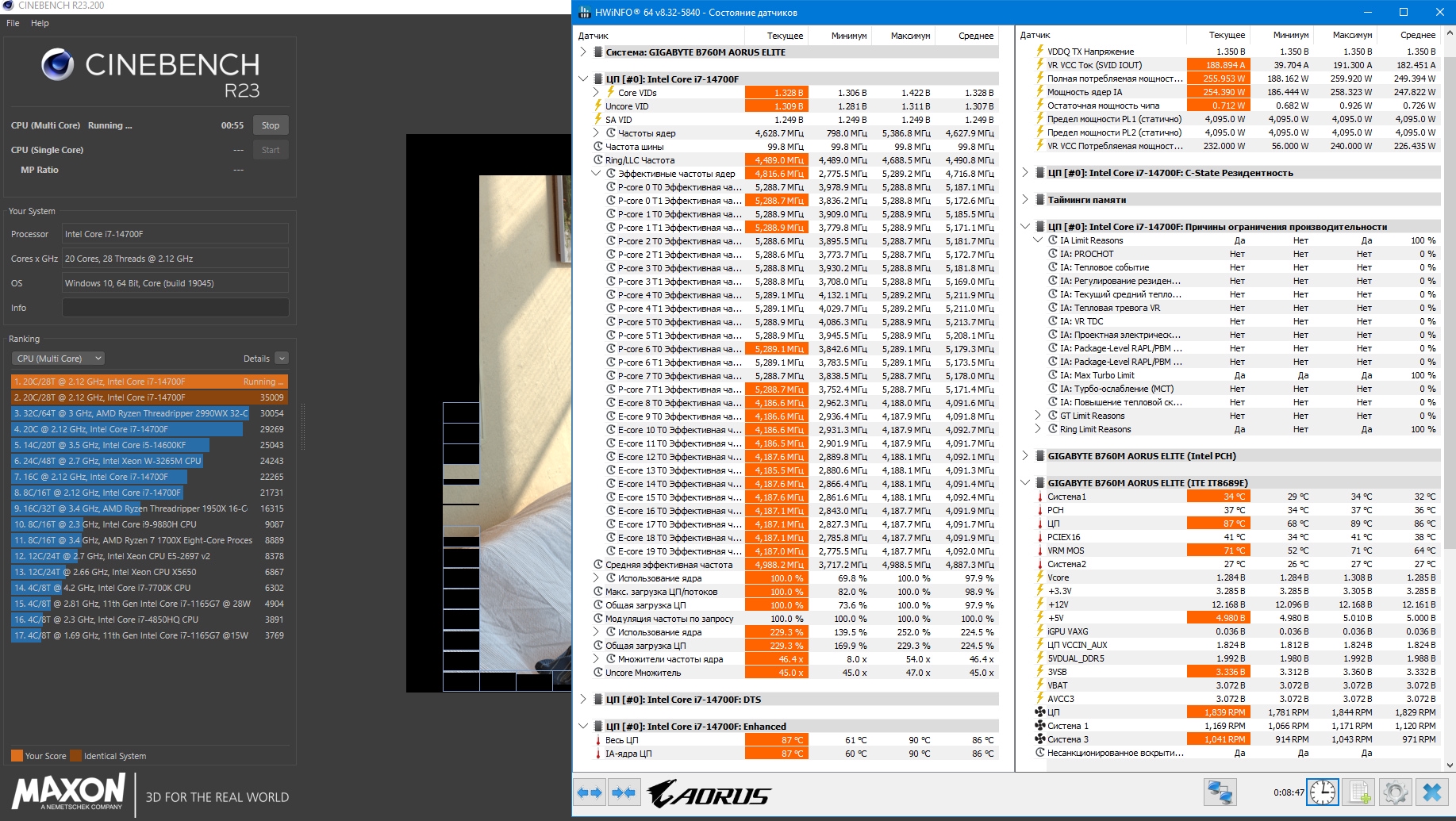Click the thermometer icon beside VRM MOS
The height and width of the screenshot is (821, 1456).
pyautogui.click(x=1039, y=551)
